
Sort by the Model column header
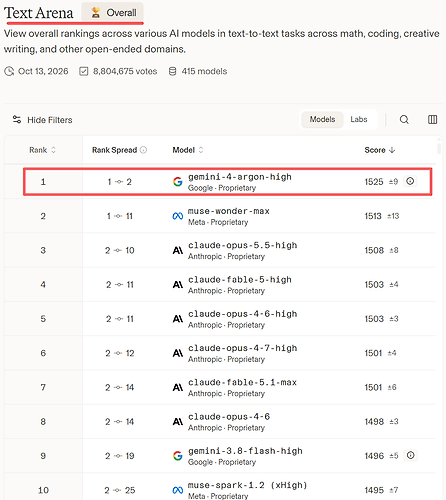point(188,150)
